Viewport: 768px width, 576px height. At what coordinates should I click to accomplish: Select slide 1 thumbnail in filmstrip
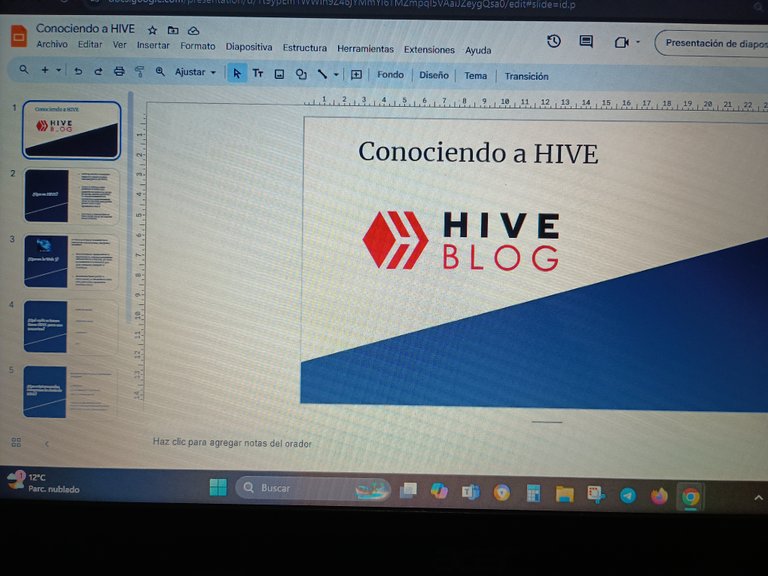72,130
